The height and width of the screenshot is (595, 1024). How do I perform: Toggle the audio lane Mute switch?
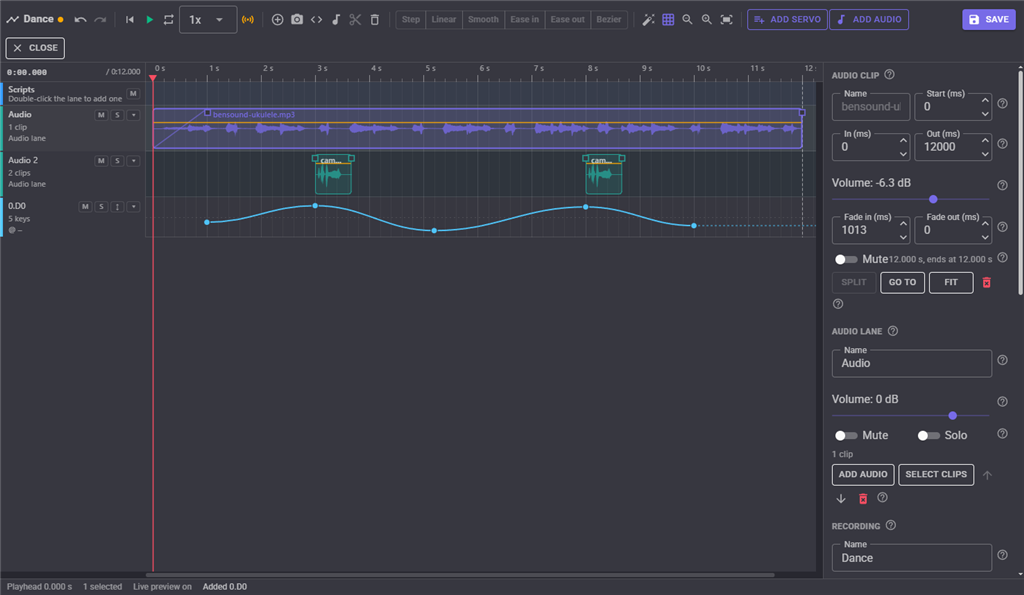846,436
